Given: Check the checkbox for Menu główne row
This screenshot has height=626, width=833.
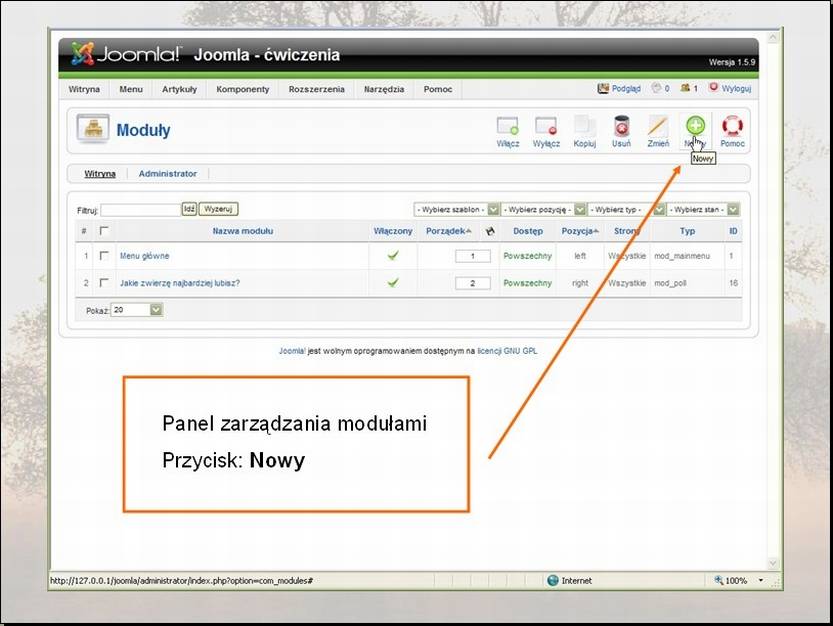Looking at the screenshot, I should (x=104, y=256).
